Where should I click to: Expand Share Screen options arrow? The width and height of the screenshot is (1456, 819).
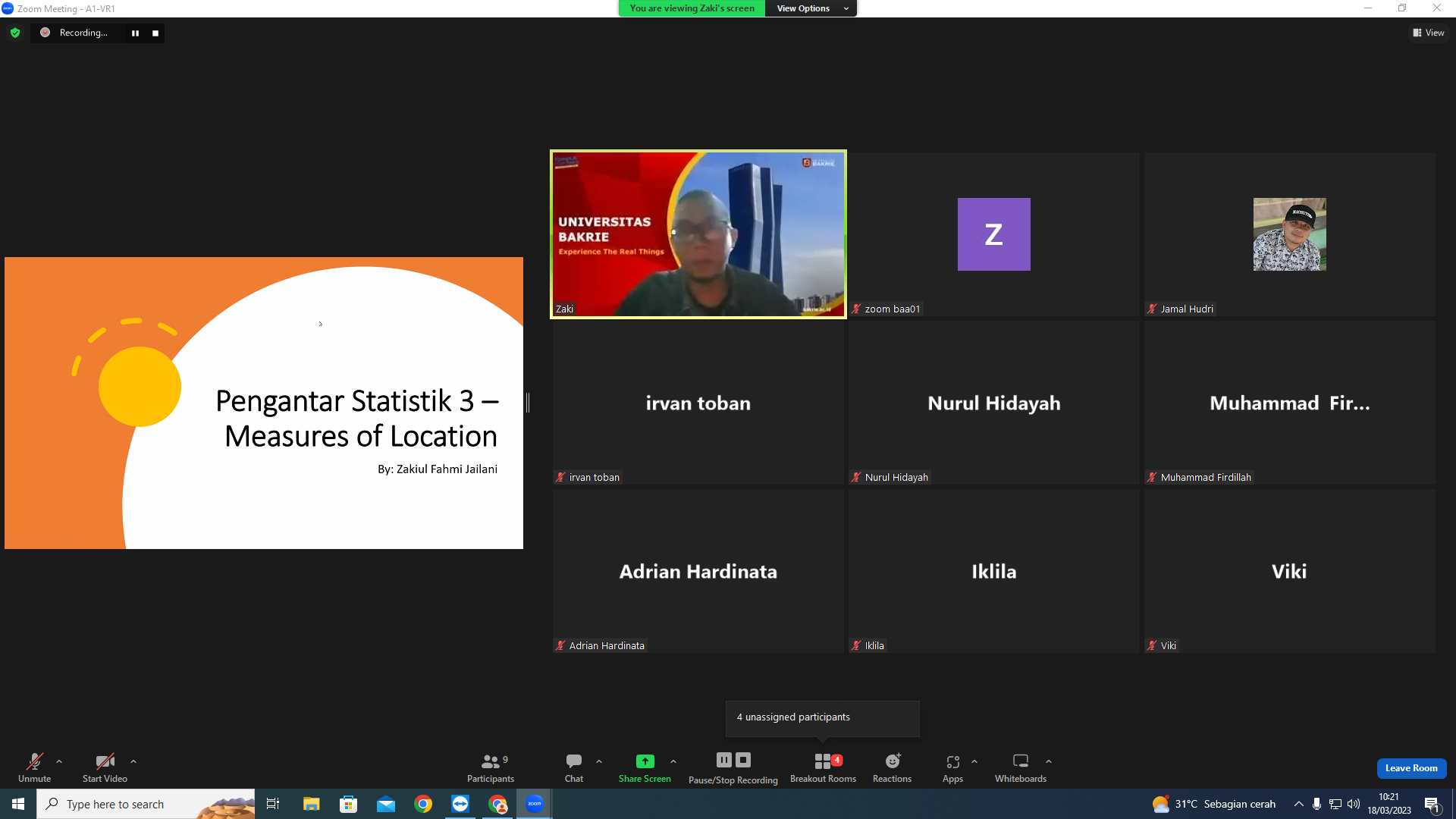(x=673, y=761)
